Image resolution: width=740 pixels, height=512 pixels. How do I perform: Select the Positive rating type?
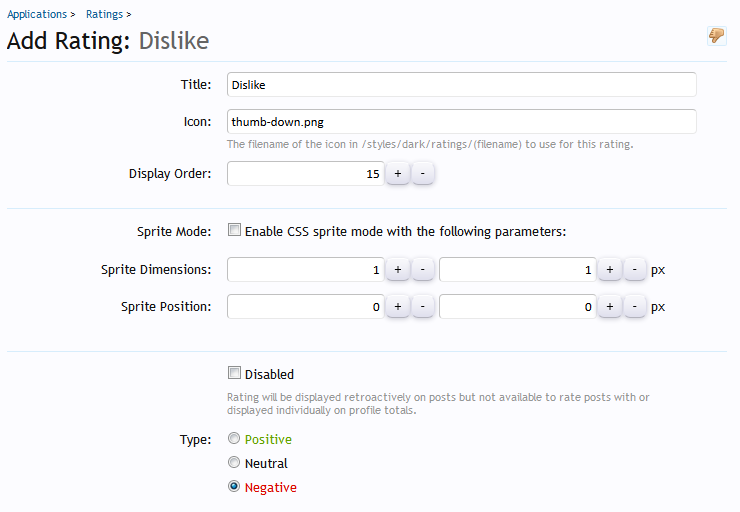coord(235,438)
